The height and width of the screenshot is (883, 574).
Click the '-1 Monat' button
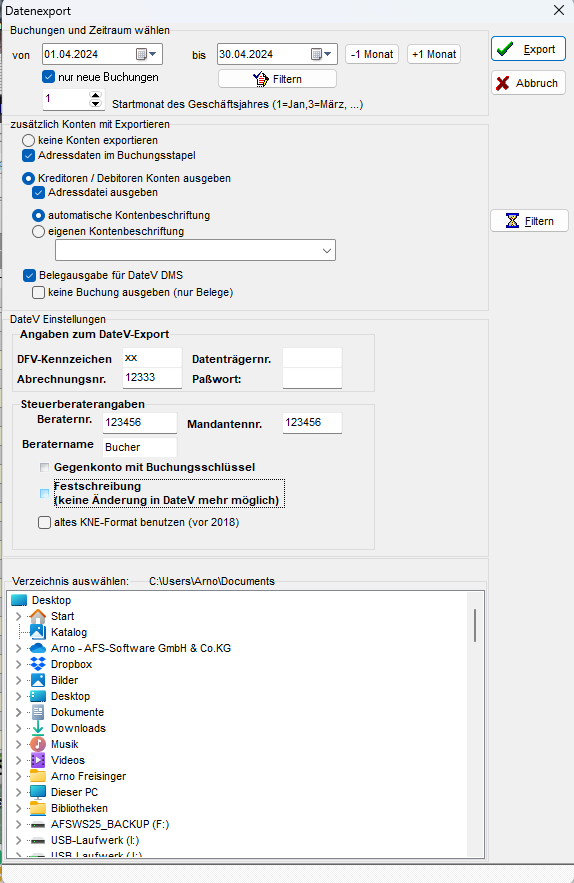(372, 54)
